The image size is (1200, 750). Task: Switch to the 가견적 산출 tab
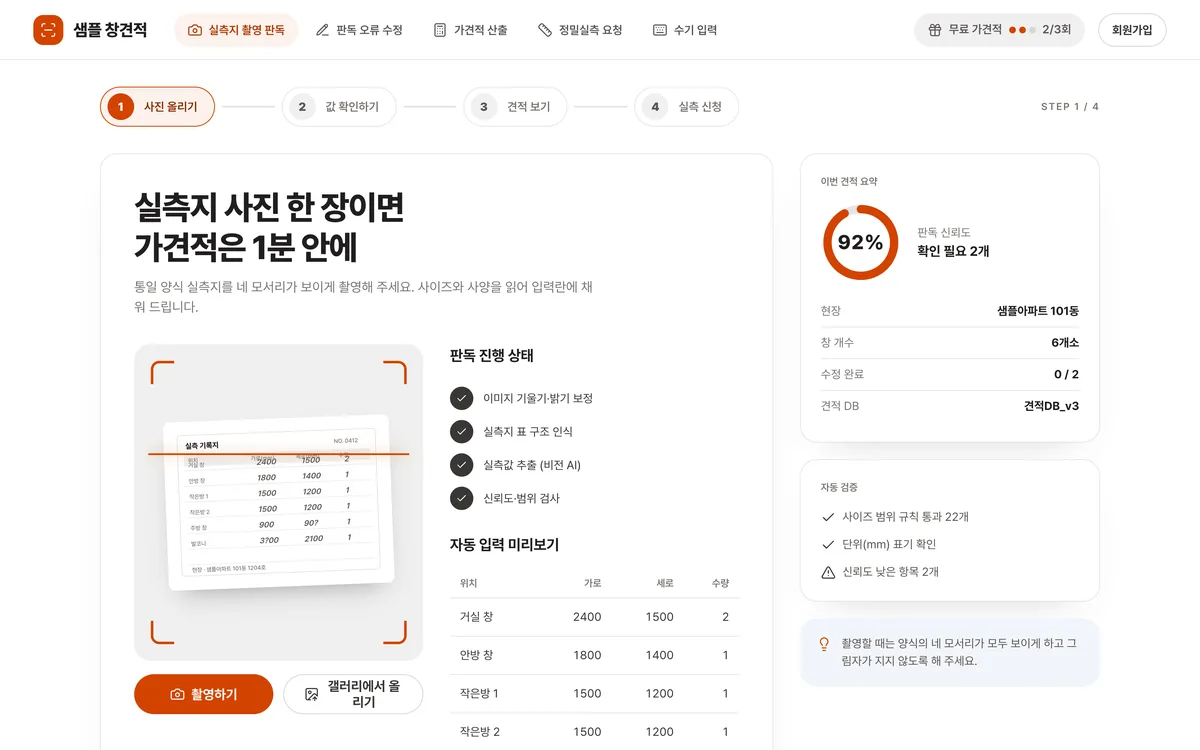[x=470, y=30]
